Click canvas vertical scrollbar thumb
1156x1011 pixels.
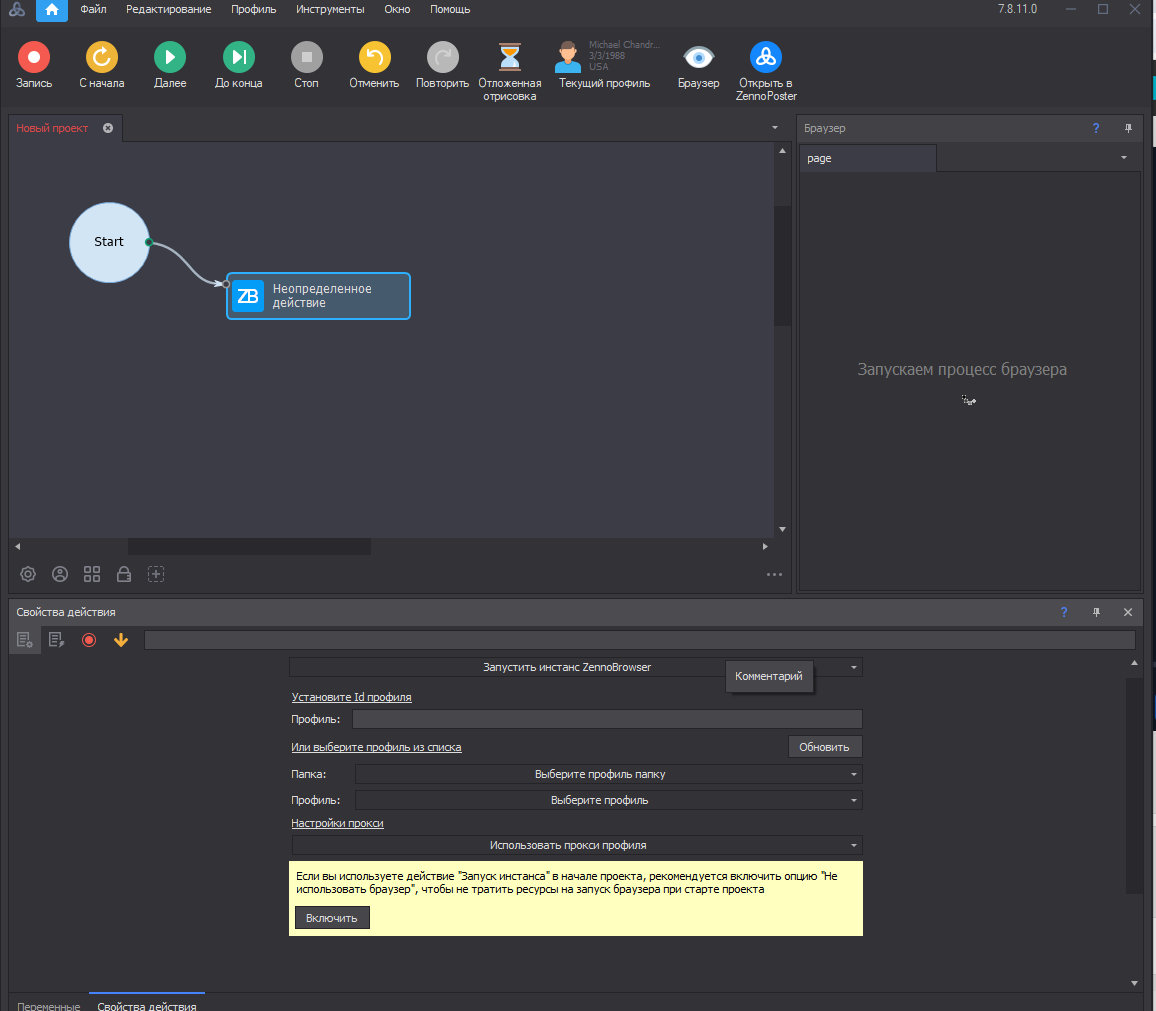tap(782, 265)
